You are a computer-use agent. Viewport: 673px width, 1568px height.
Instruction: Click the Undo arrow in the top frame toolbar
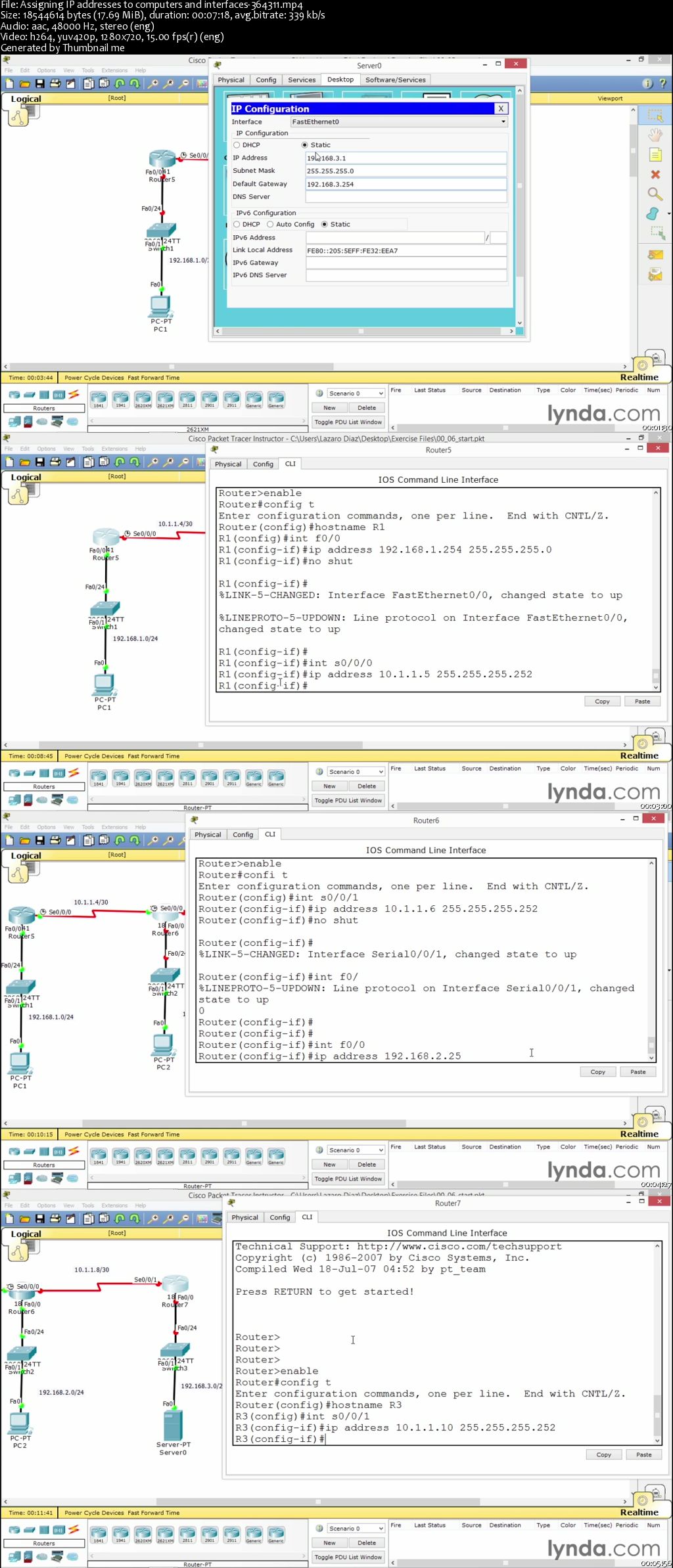[x=120, y=83]
